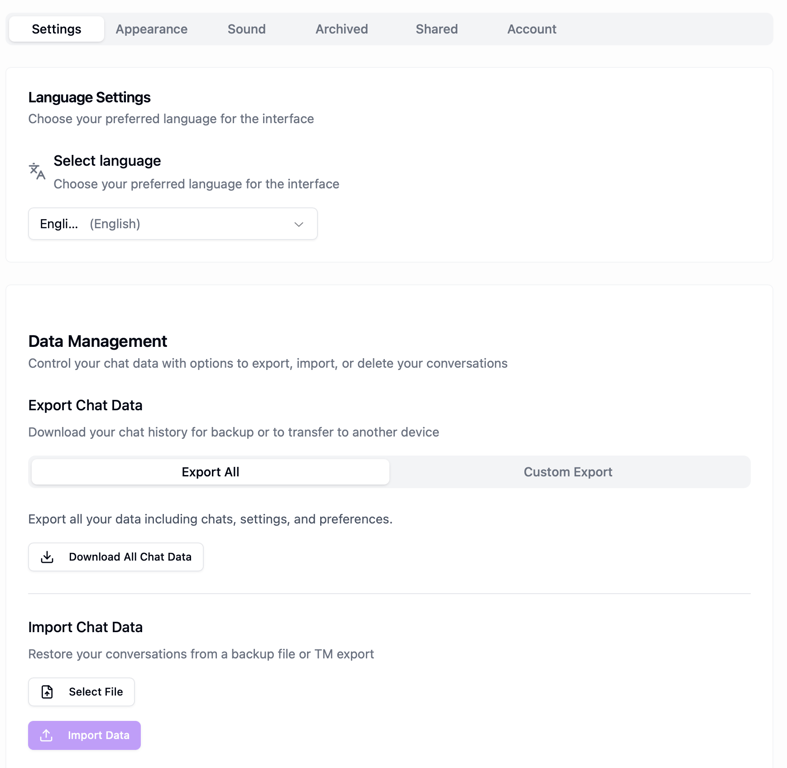Switch to the Appearance tab

point(151,29)
